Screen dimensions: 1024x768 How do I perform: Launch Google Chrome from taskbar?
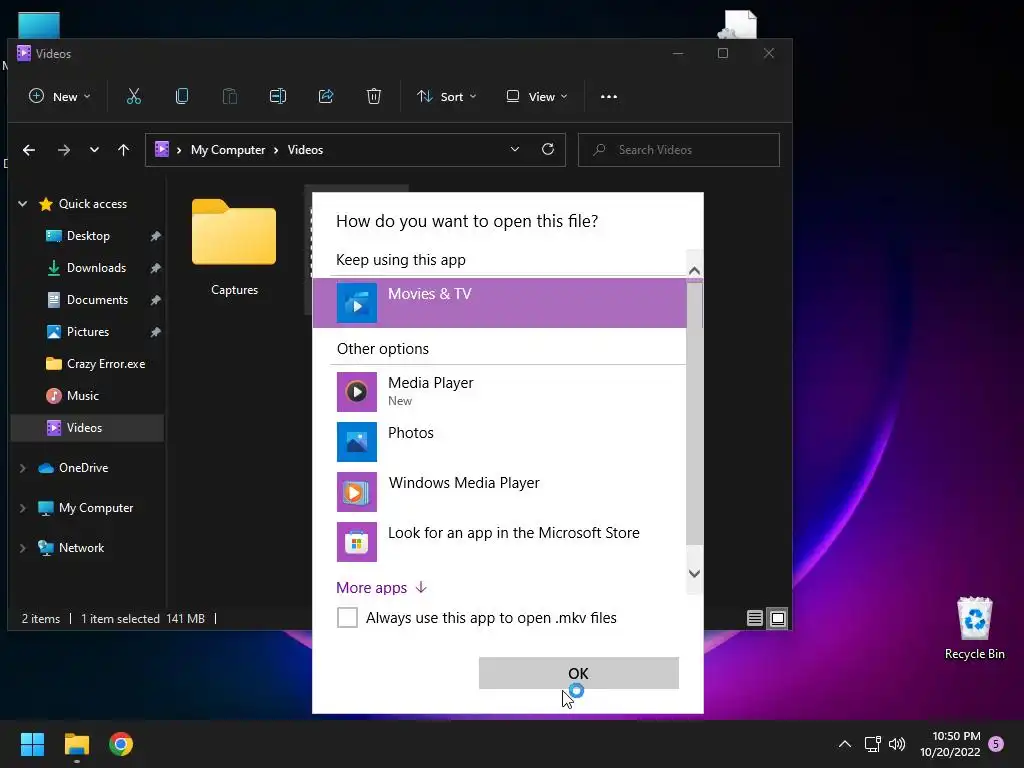click(121, 744)
